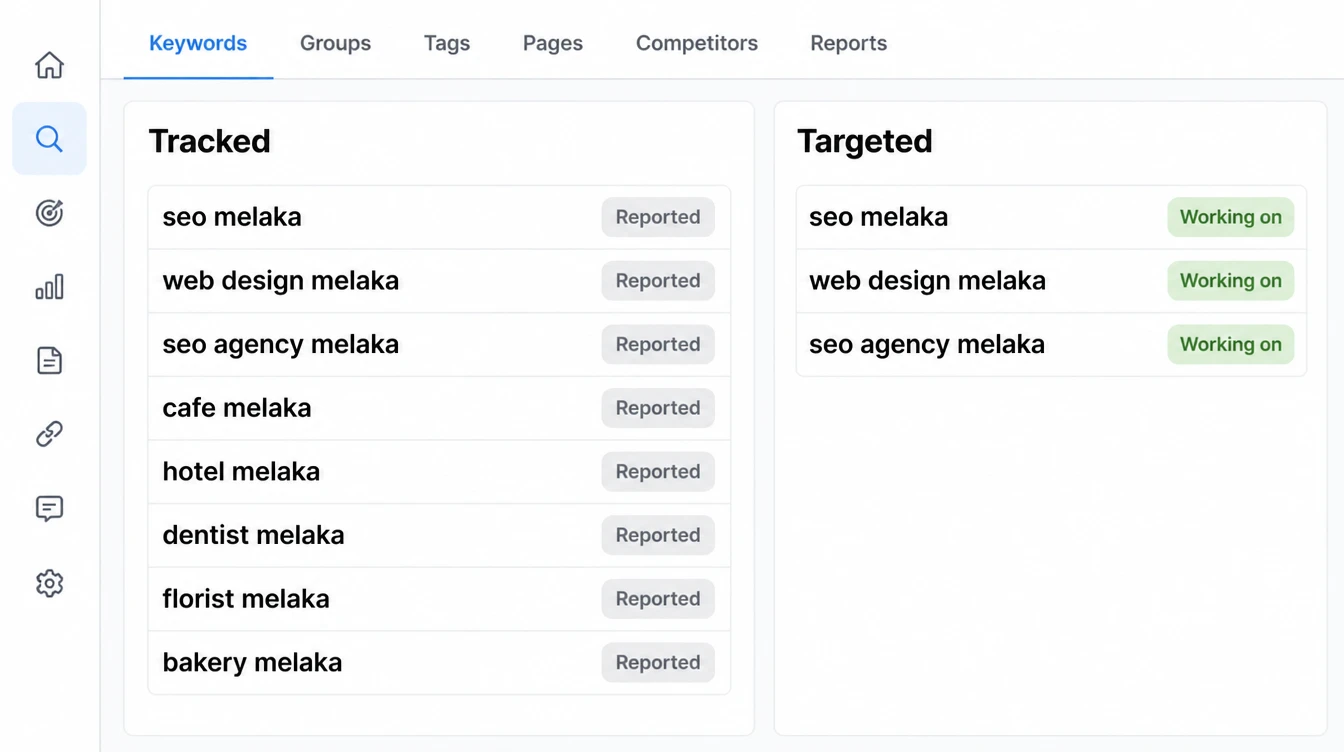
Task: Switch to the Keywords tab
Action: pos(198,43)
